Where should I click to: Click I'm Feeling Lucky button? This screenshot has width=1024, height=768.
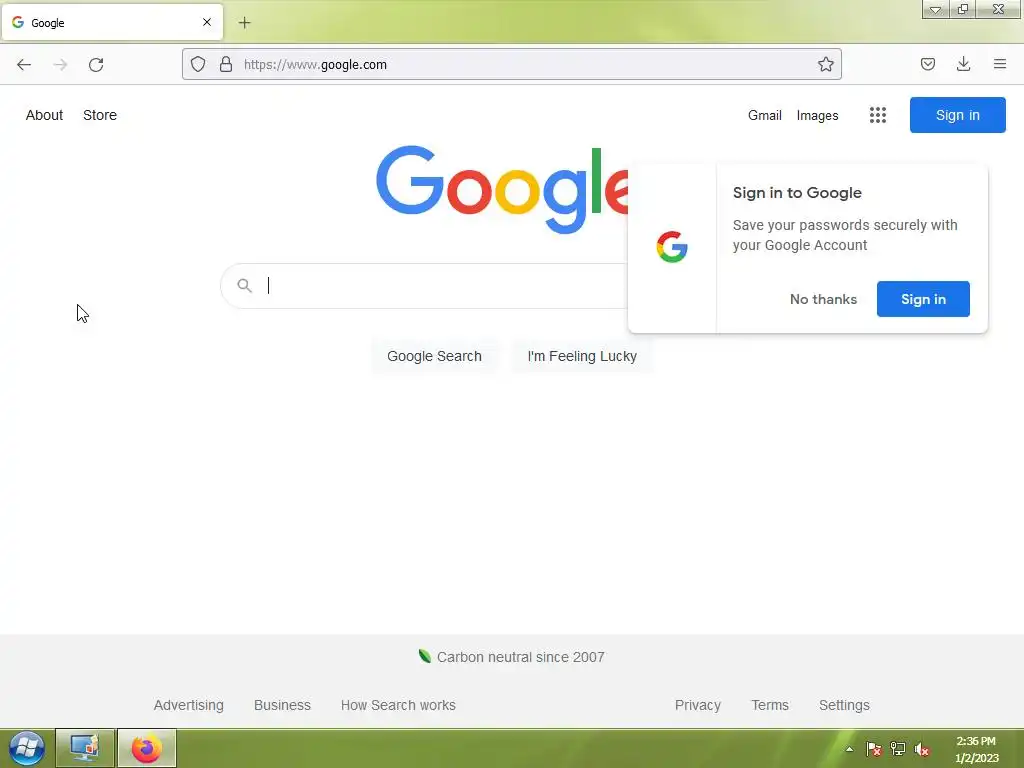coord(582,356)
